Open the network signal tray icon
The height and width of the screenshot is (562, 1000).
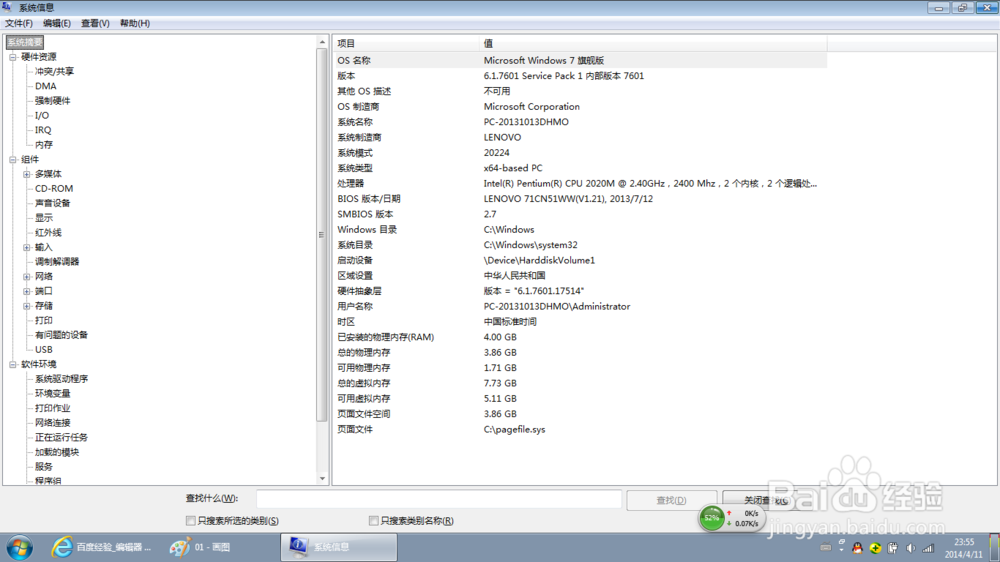pyautogui.click(x=929, y=548)
